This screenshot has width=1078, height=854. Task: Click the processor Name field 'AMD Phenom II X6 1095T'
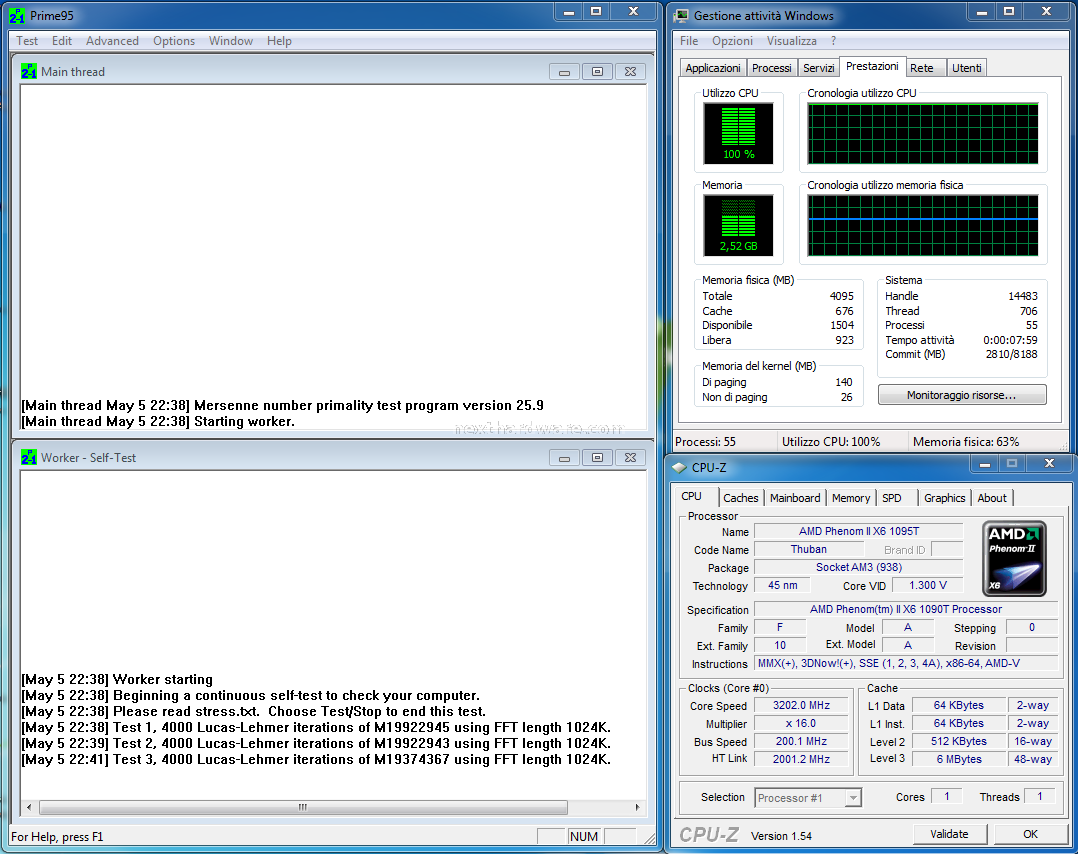(x=859, y=532)
